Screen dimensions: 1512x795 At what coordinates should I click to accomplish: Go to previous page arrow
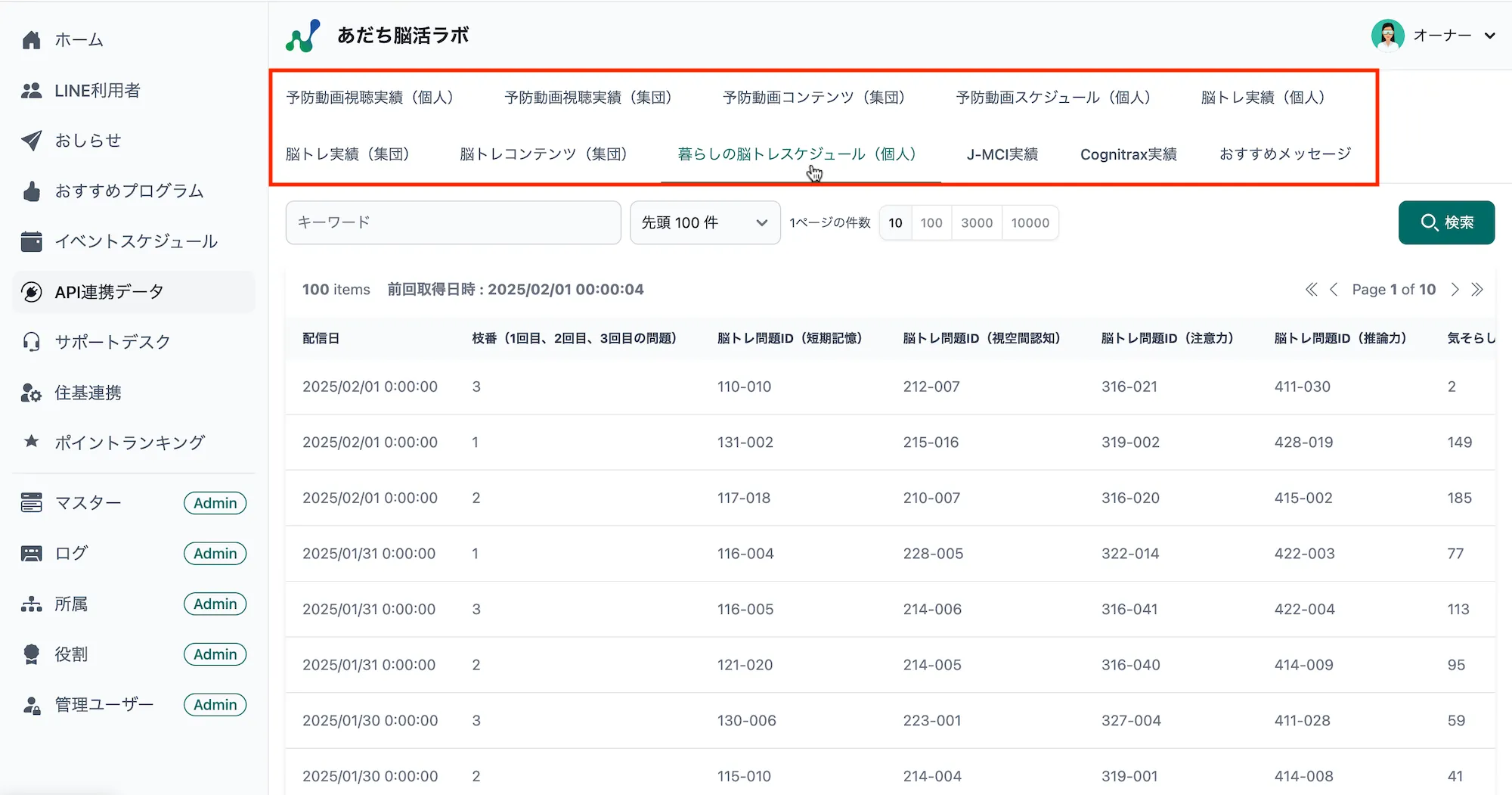[x=1334, y=289]
